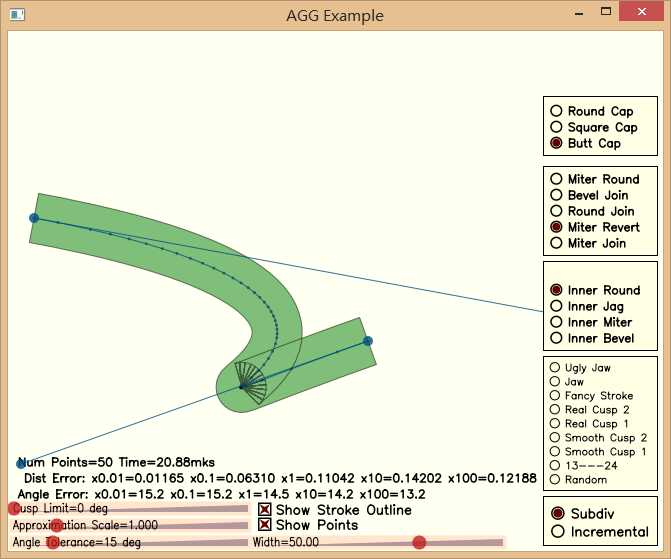Pick the Inner Round option
The image size is (671, 559).
tap(595, 290)
